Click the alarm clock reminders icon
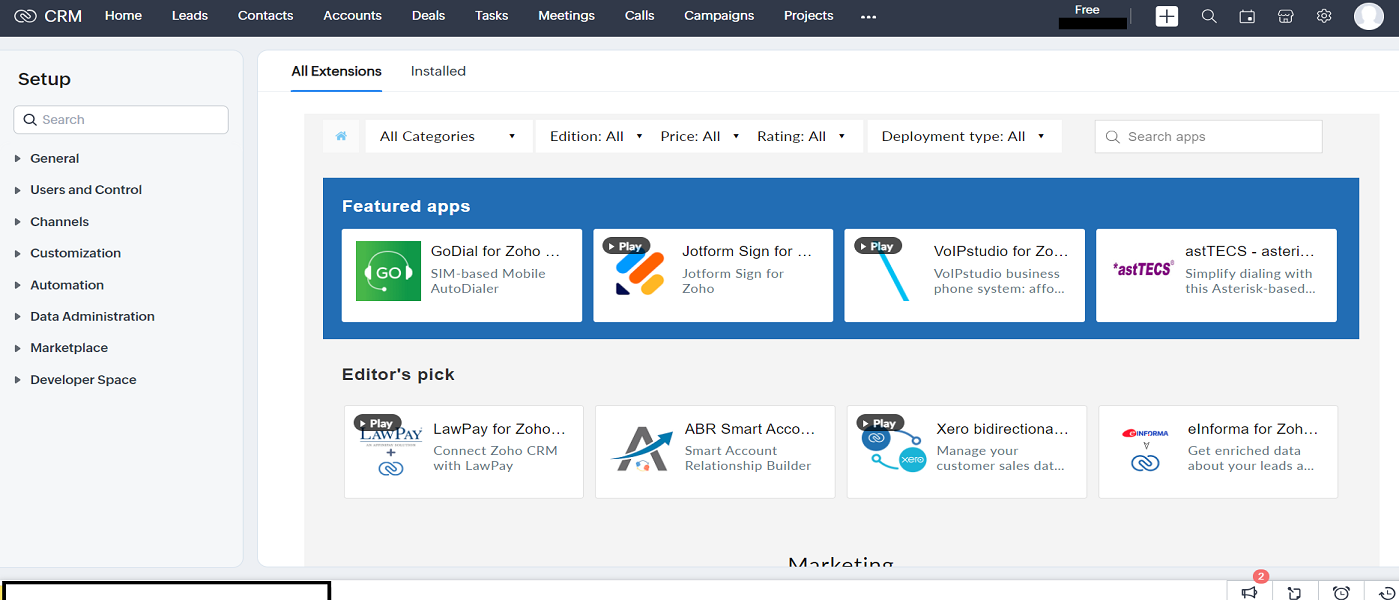 1341,592
